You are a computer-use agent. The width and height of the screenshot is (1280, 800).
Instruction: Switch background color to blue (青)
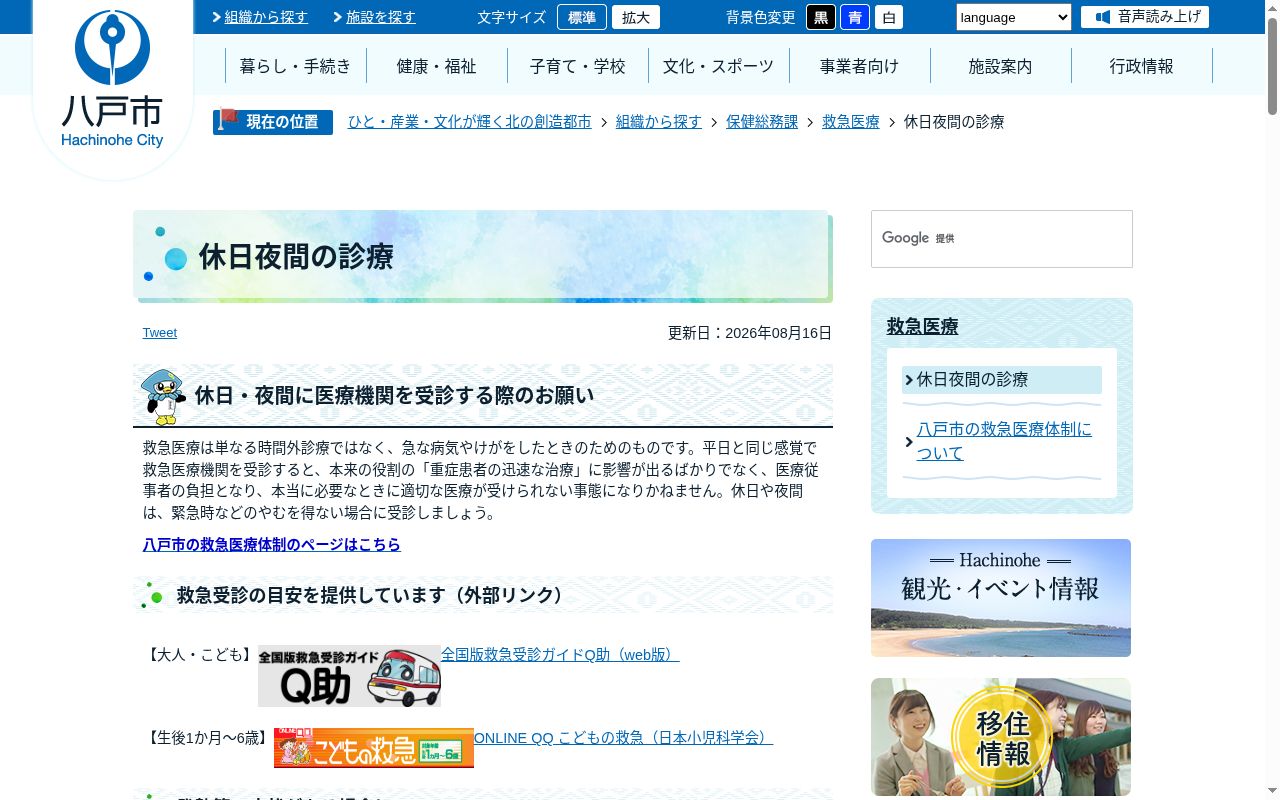pyautogui.click(x=855, y=17)
